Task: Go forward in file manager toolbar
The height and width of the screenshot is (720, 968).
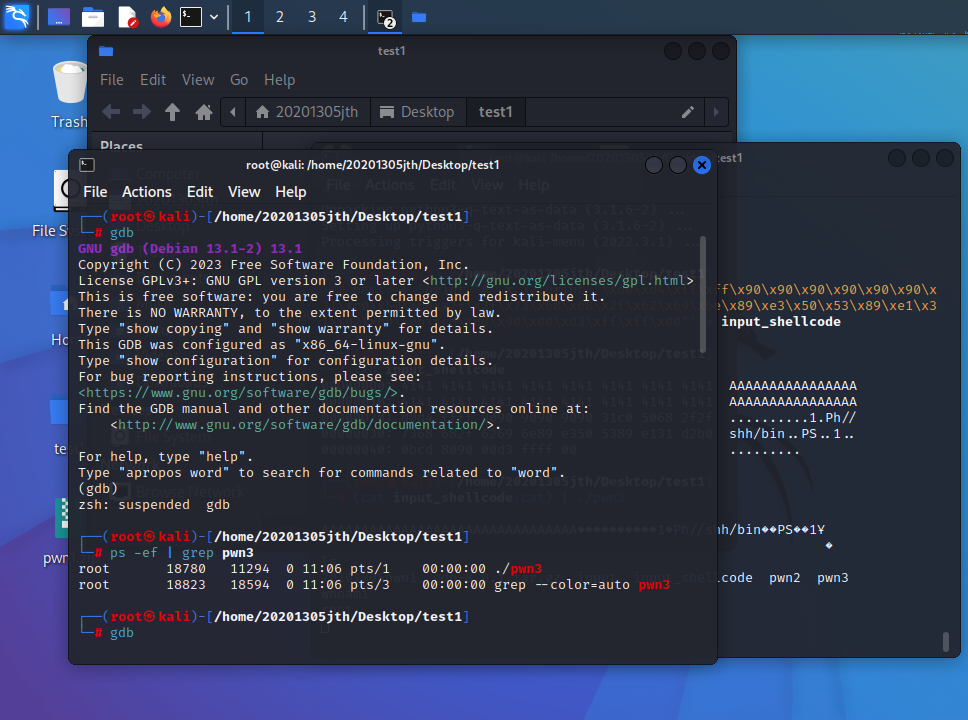Action: [x=142, y=112]
